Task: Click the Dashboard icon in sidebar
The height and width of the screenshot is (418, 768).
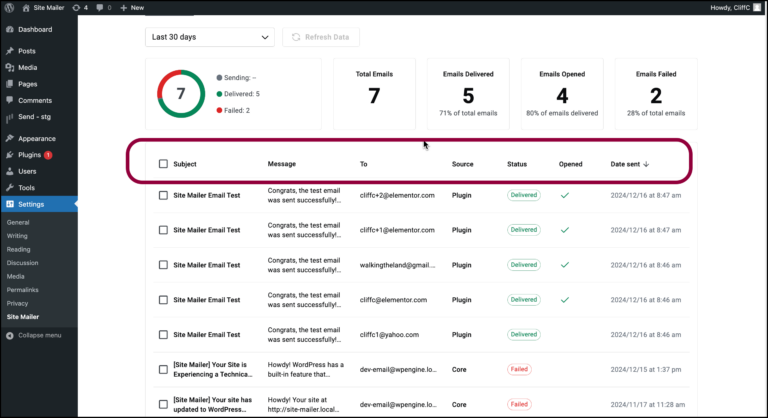Action: [x=10, y=29]
